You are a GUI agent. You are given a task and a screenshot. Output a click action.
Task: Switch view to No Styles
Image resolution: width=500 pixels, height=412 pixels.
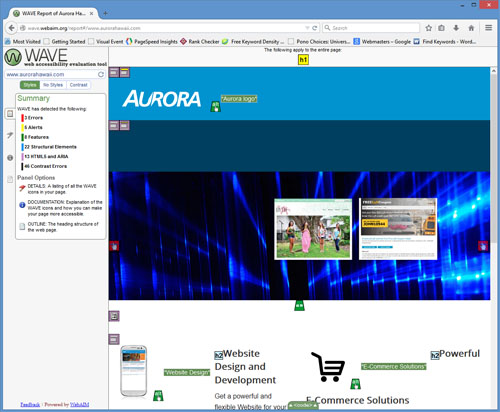[53, 85]
